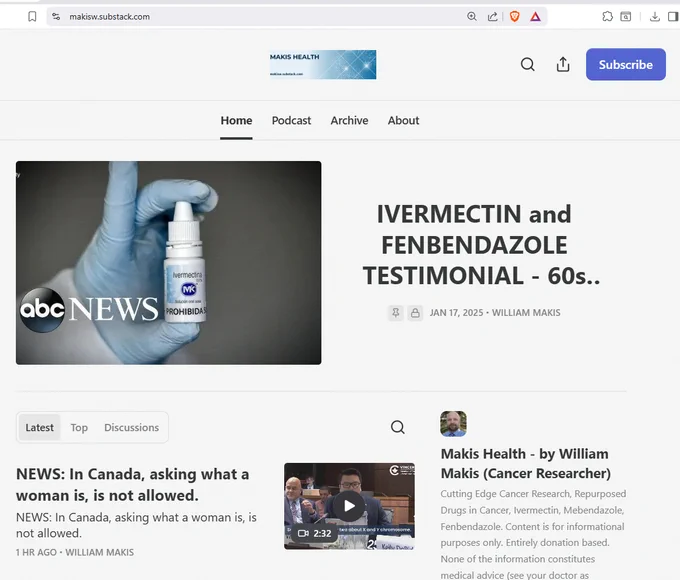Click the Subscribe button
Screen dimensions: 680x580
tap(626, 64)
